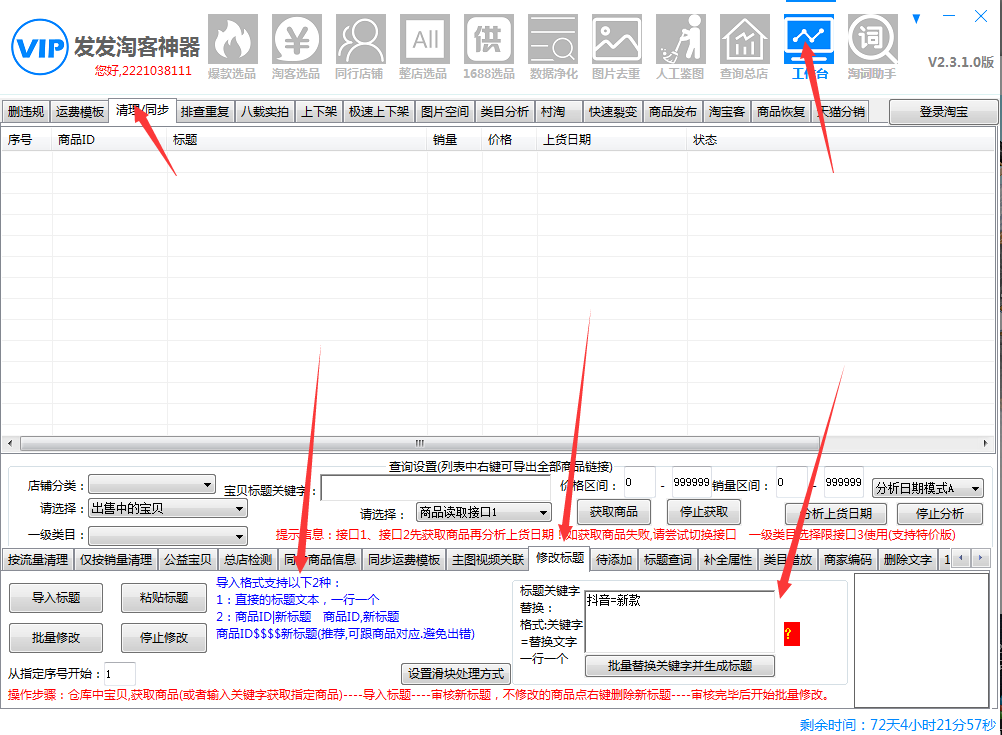1002x735 pixels.
Task: Switch to the 图片空间 tab
Action: coord(445,112)
